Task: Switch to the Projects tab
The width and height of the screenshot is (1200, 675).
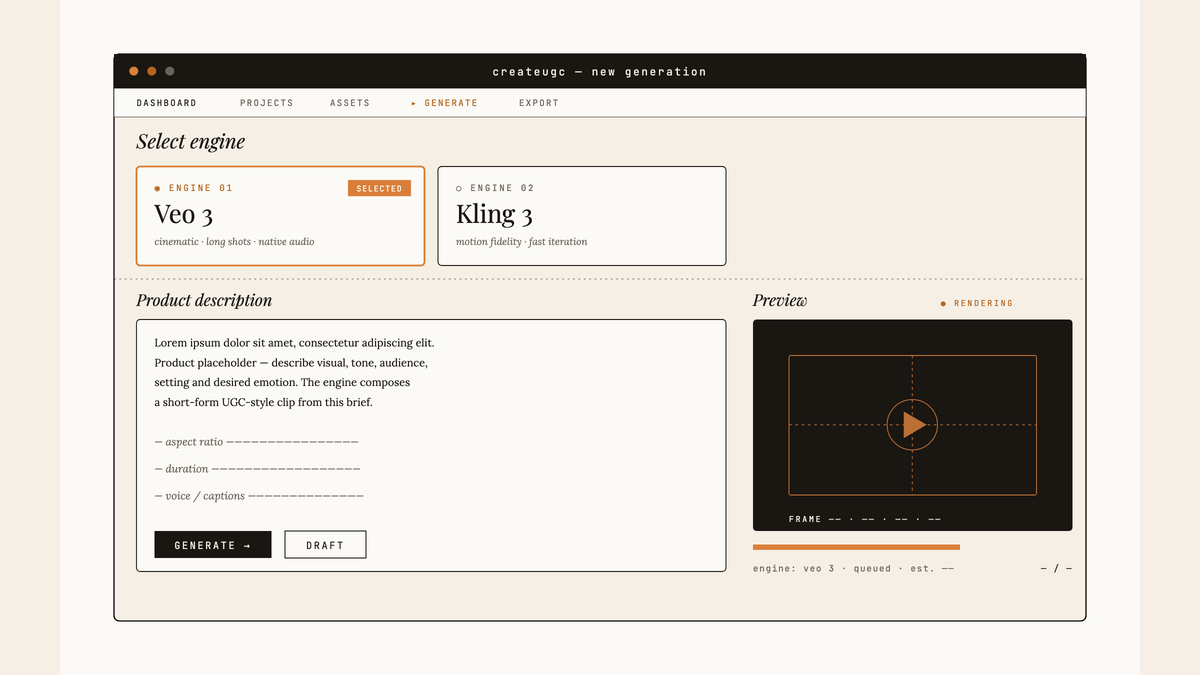Action: (x=267, y=103)
